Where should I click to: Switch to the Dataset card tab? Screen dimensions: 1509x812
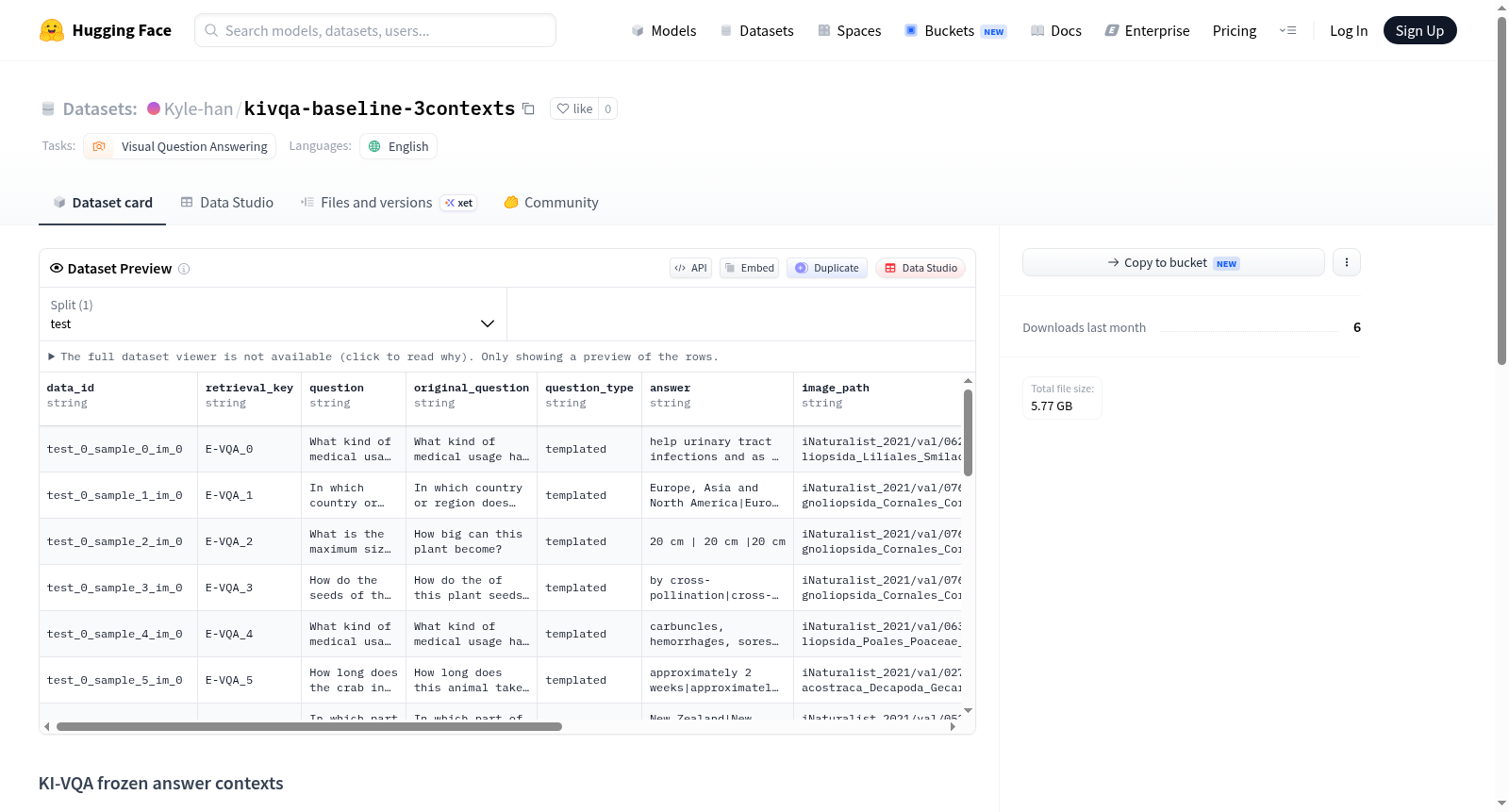[x=102, y=203]
